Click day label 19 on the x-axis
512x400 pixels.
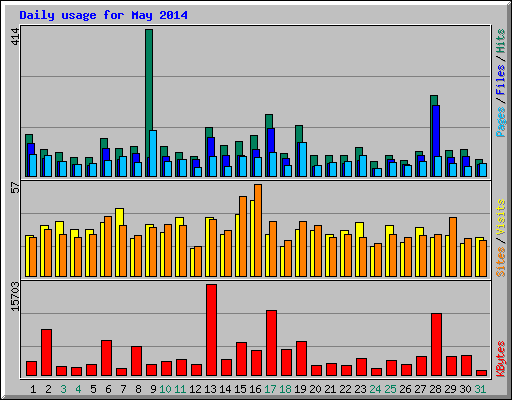pyautogui.click(x=300, y=389)
